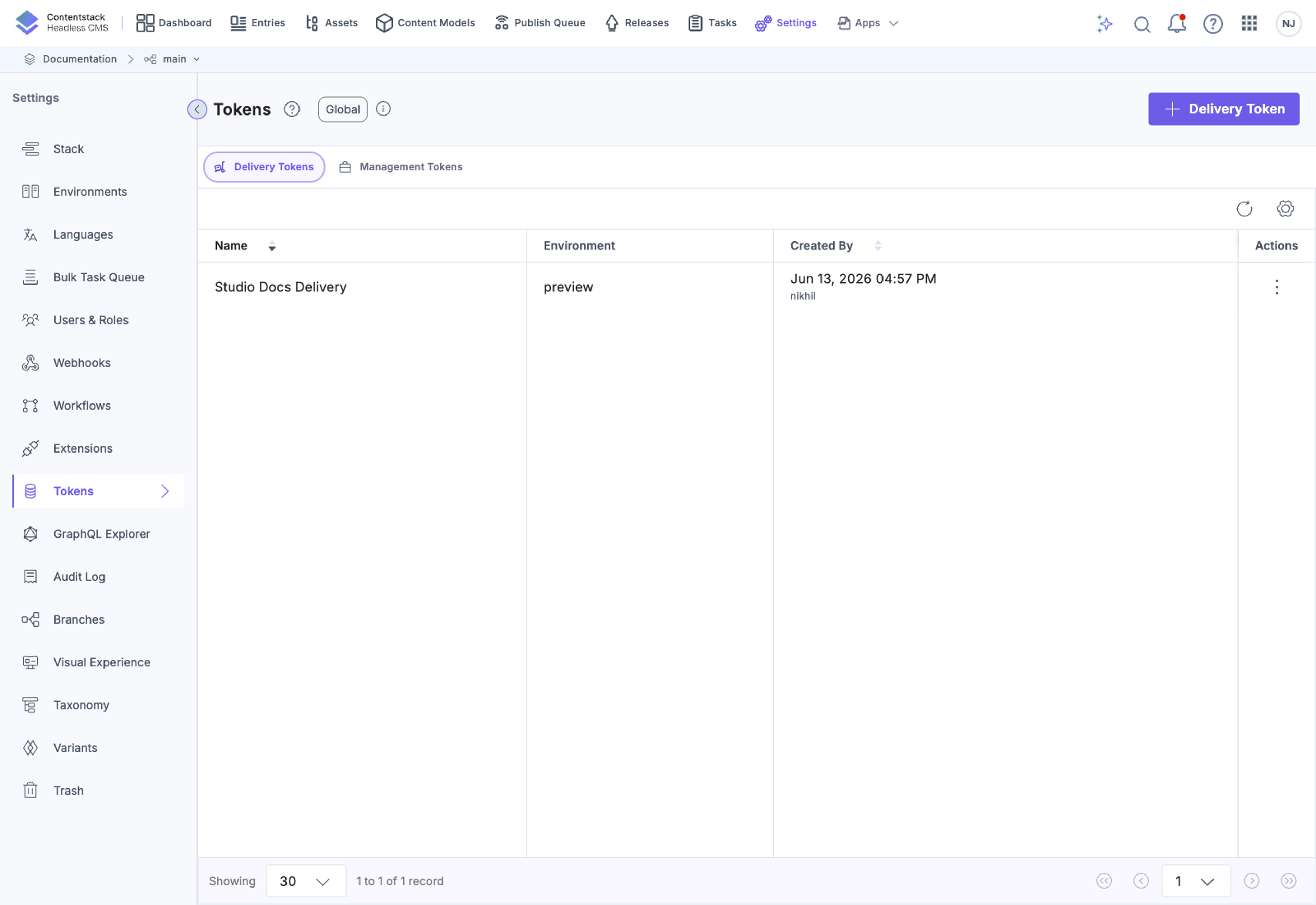Click the Documentation stack breadcrumb
Screen dimensions: 1316x905
pos(71,59)
